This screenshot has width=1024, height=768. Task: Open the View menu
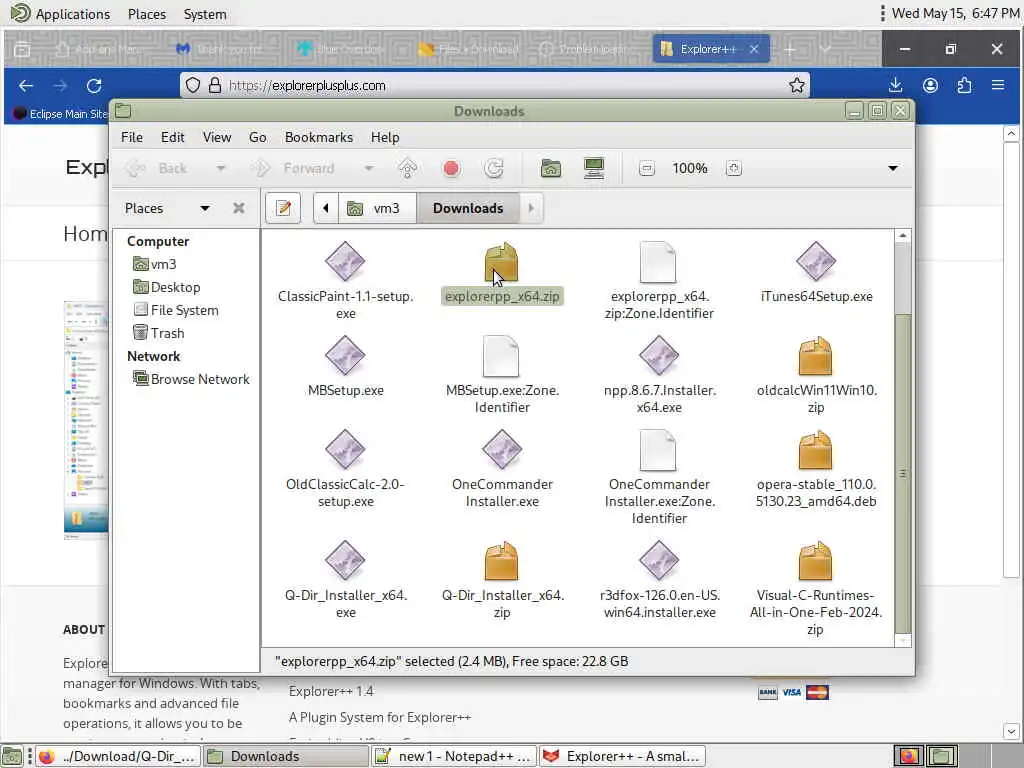216,137
